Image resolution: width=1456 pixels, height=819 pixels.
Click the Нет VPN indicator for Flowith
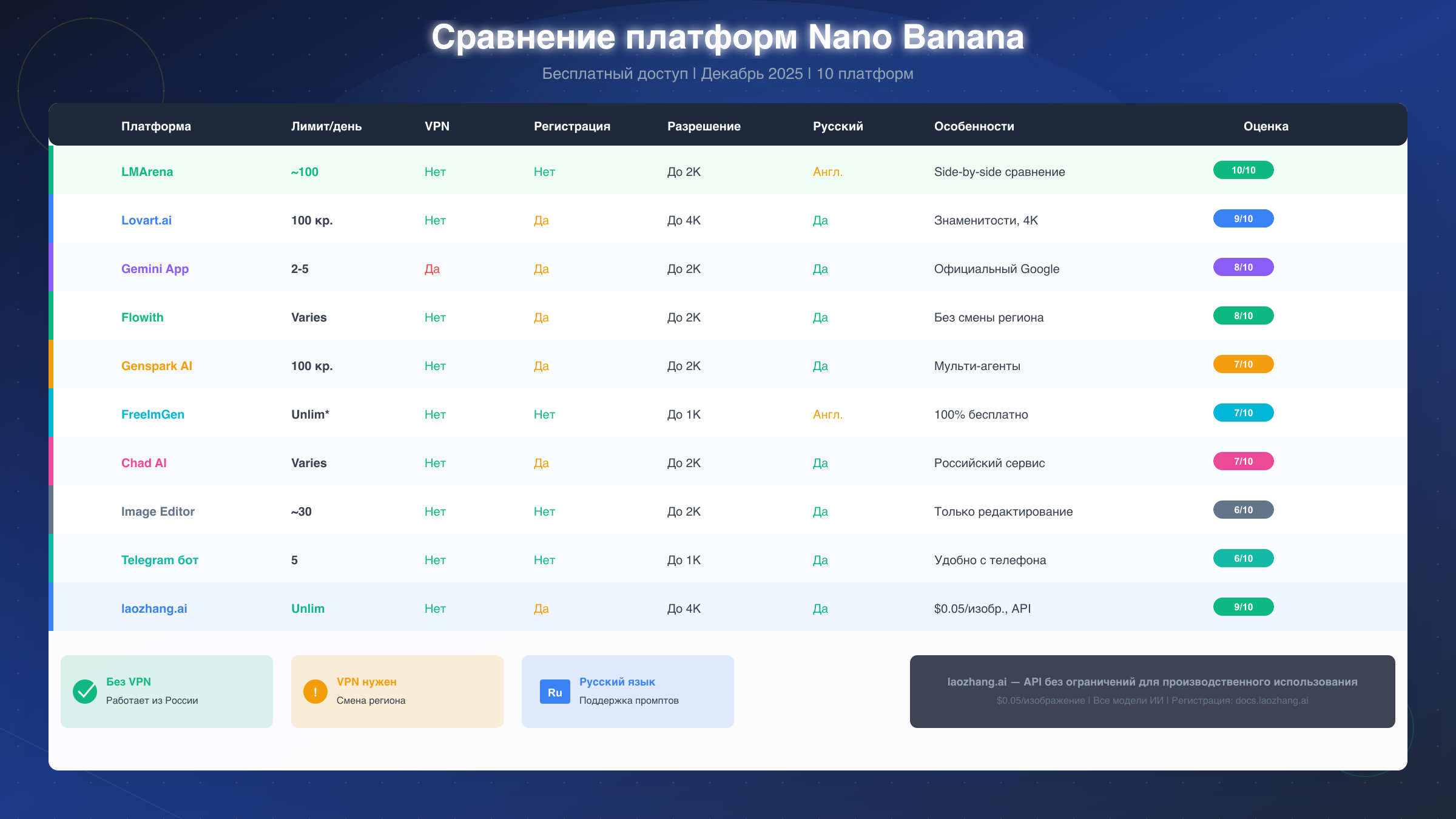[x=434, y=317]
